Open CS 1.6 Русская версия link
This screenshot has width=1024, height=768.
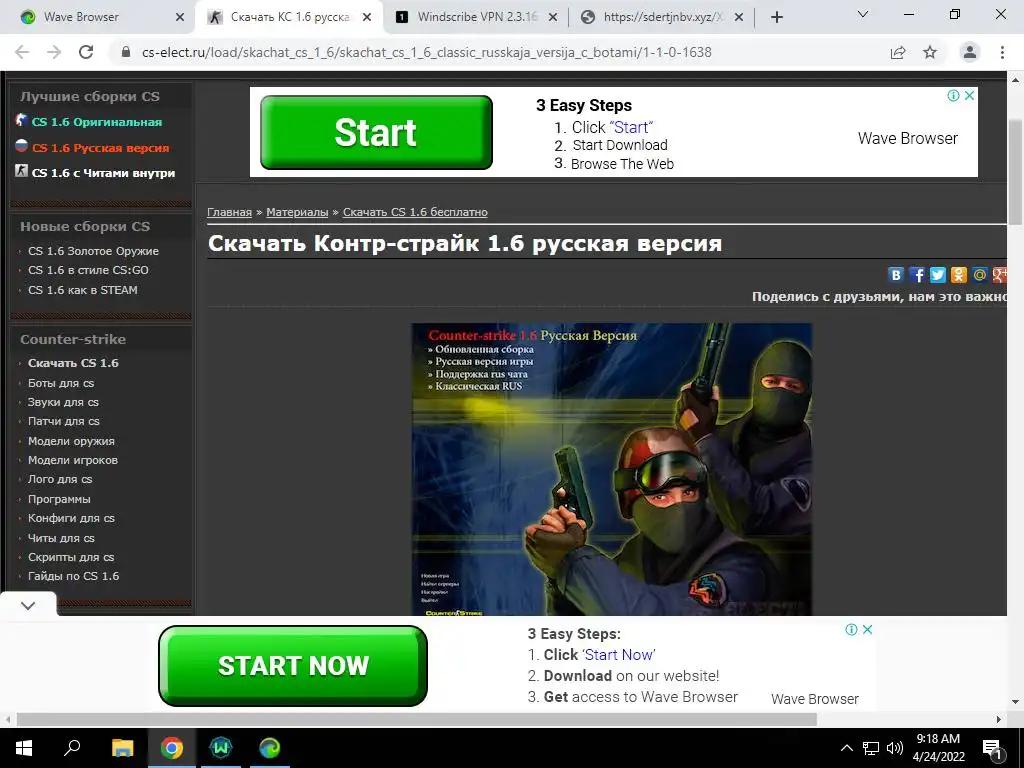101,148
